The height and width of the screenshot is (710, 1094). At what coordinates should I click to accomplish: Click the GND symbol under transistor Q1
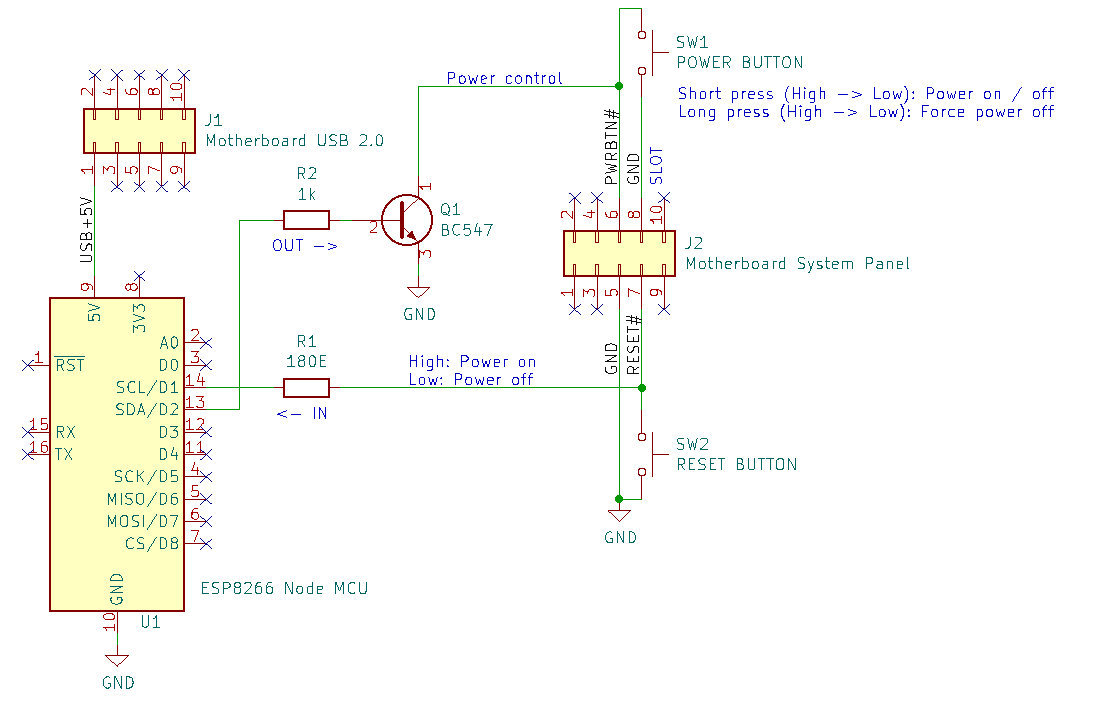click(419, 293)
